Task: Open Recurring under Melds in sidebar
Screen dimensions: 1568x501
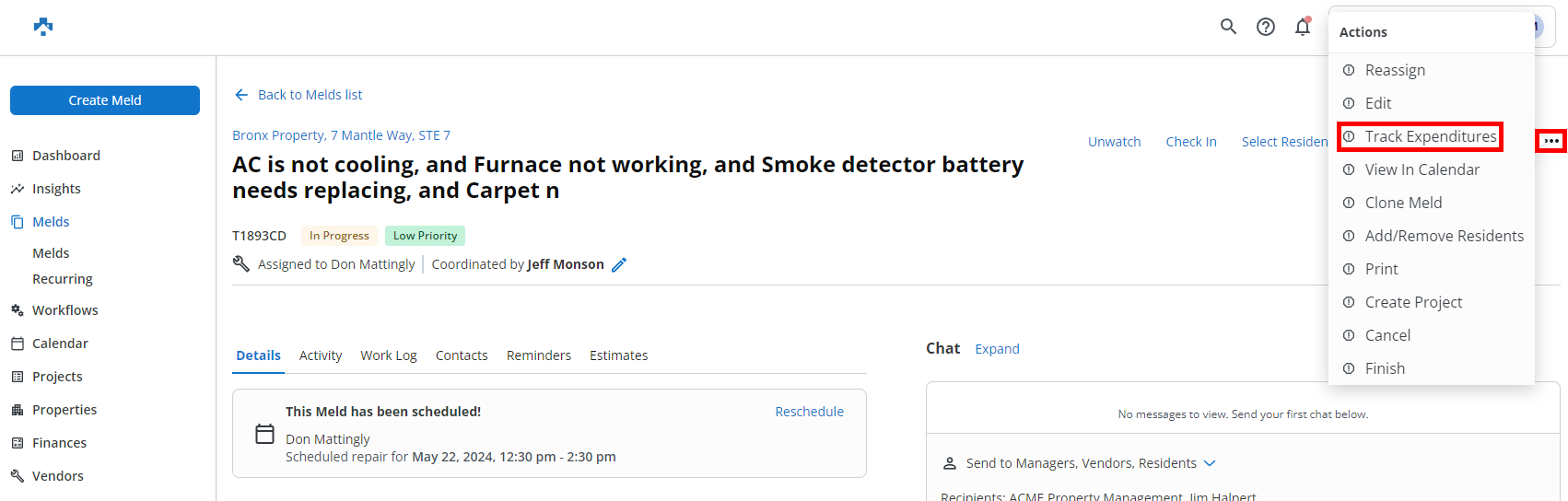Action: pos(63,279)
